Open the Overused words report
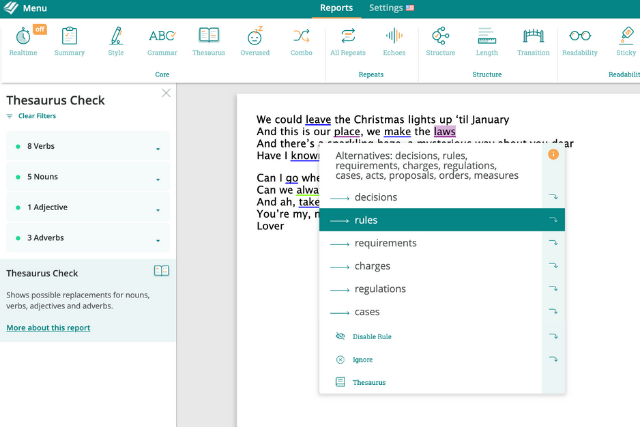The height and width of the screenshot is (427, 640). coord(255,41)
